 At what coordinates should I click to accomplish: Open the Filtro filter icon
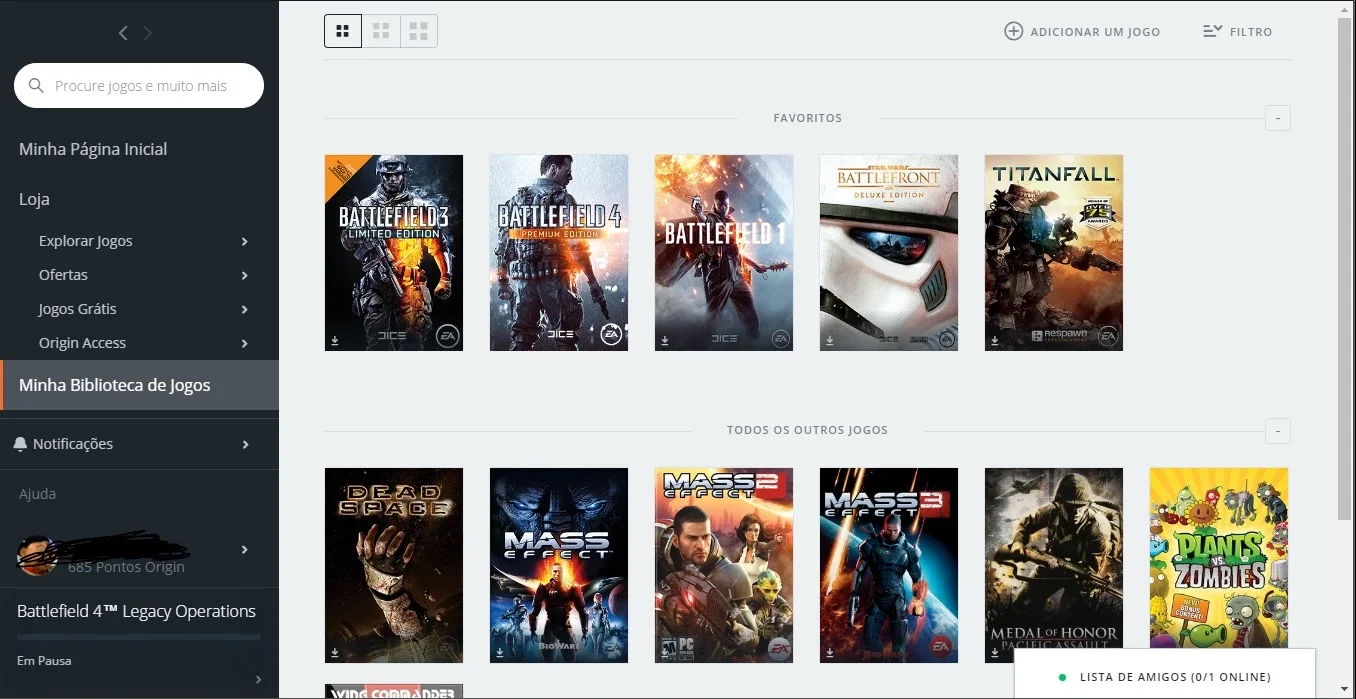(x=1213, y=31)
